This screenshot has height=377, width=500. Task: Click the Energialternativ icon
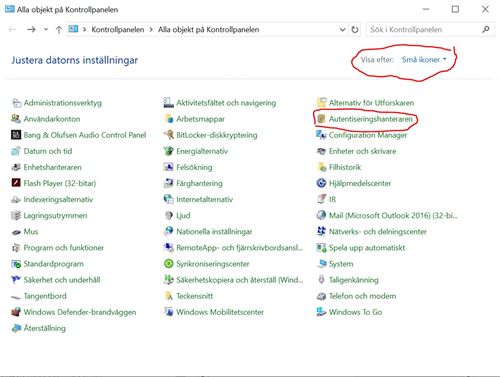tap(169, 151)
